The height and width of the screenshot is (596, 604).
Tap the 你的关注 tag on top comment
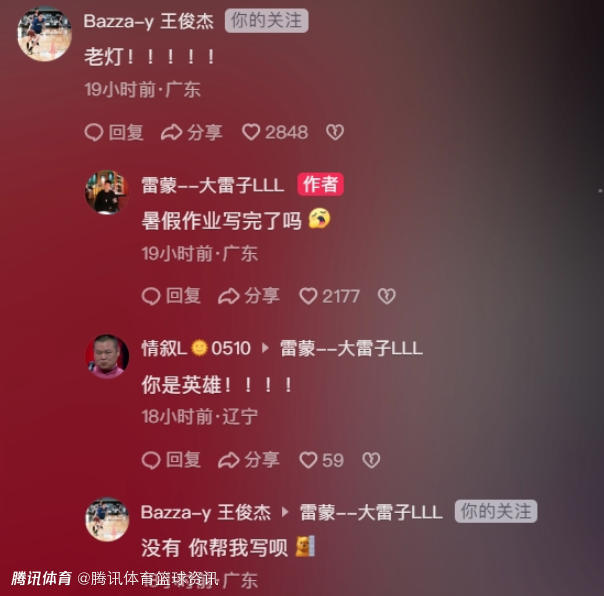point(267,20)
